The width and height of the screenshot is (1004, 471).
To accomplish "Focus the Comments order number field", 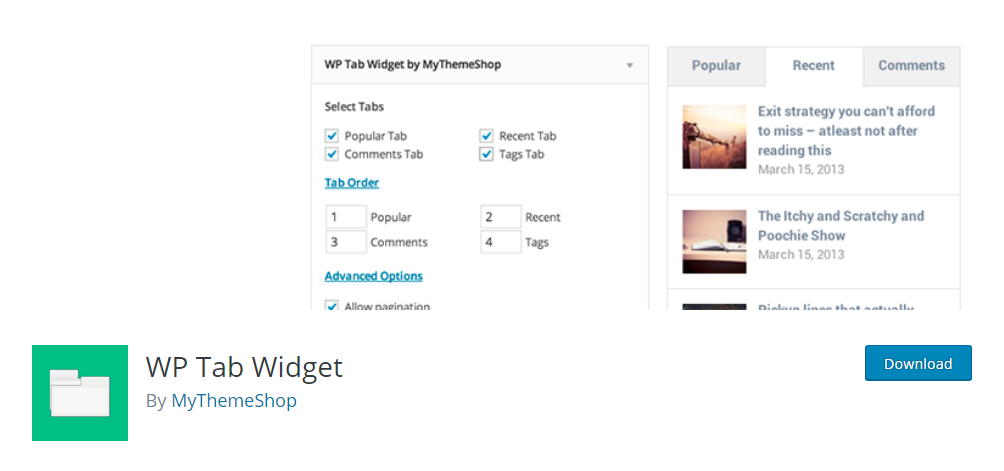I will (346, 243).
